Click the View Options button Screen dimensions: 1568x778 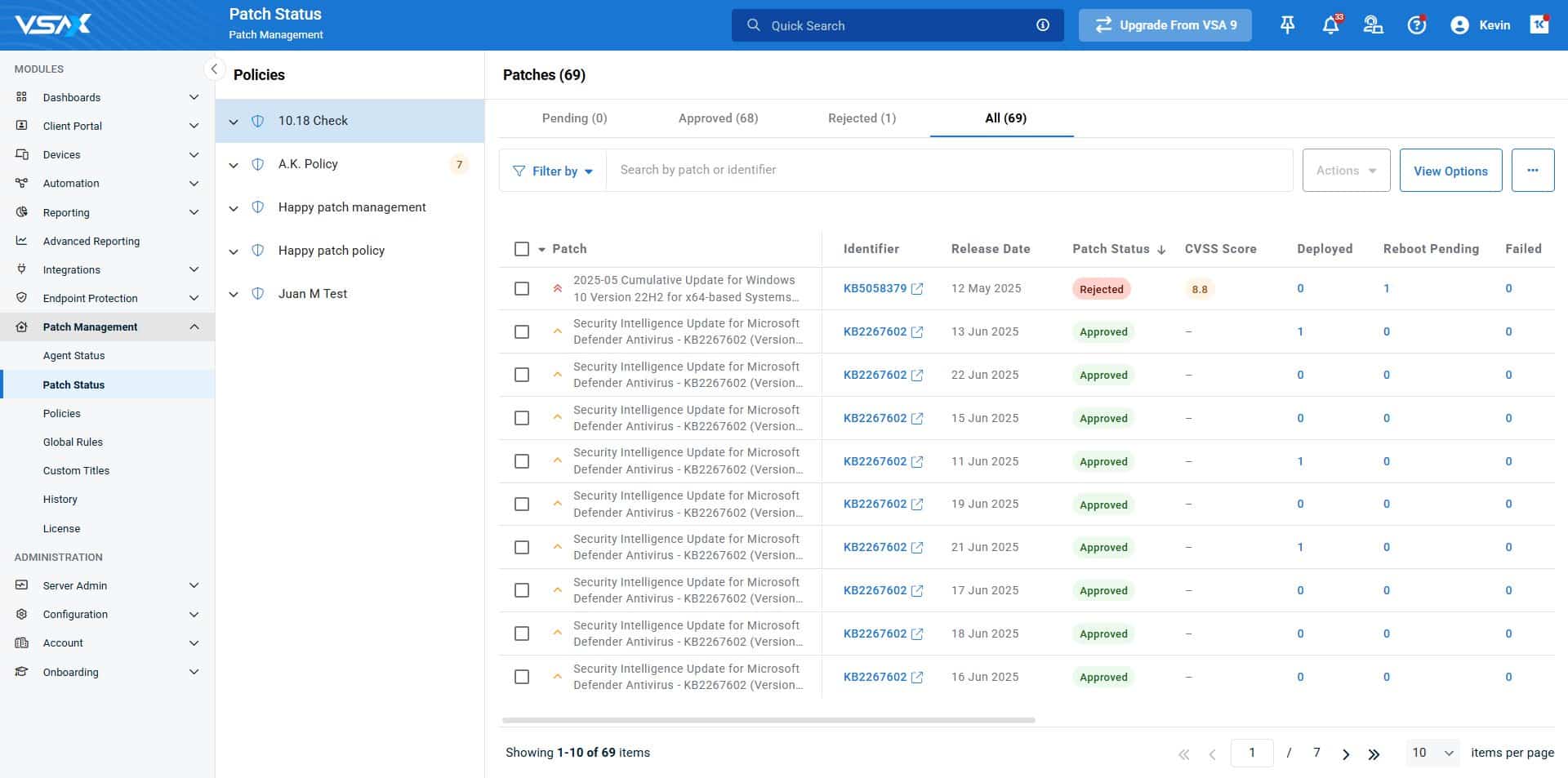tap(1450, 171)
